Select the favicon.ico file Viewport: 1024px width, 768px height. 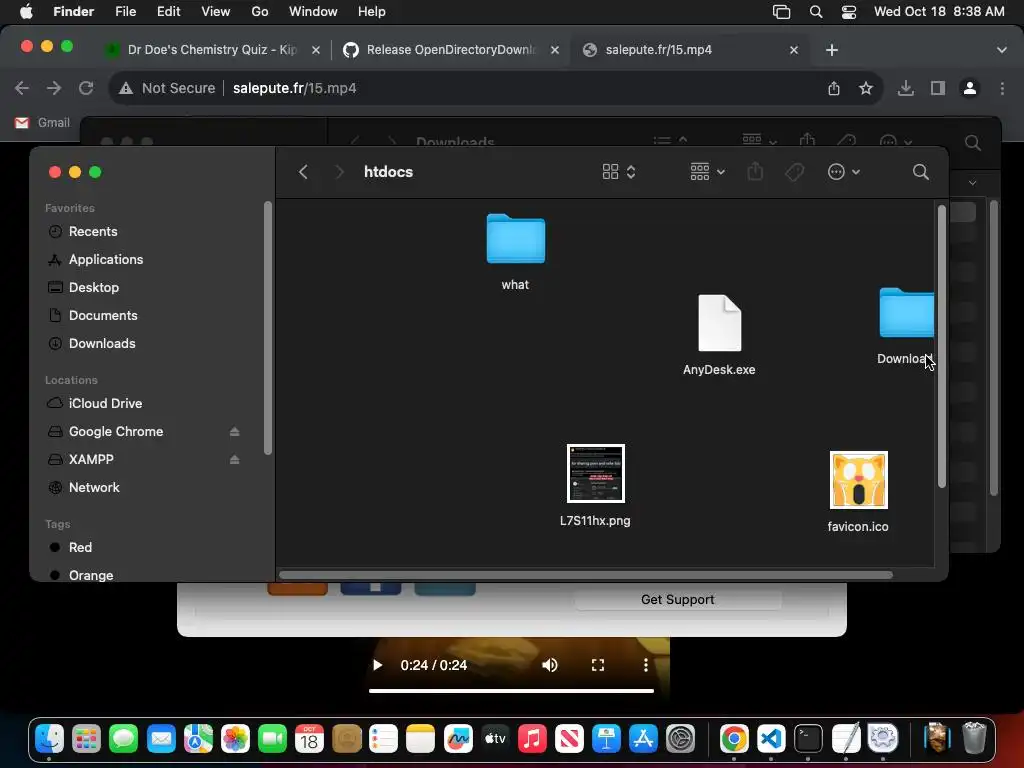click(x=858, y=480)
